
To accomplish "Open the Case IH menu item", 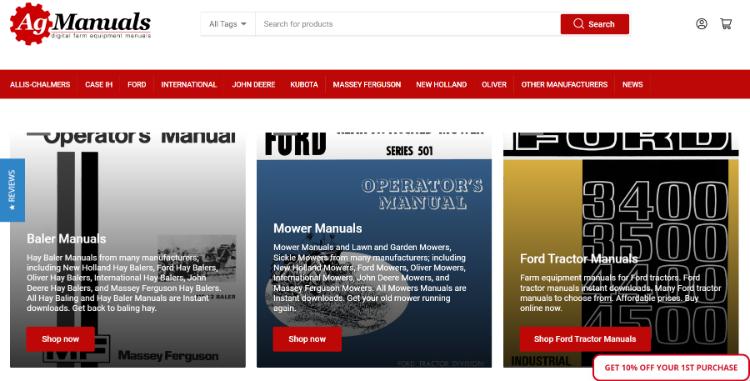I will tap(99, 85).
